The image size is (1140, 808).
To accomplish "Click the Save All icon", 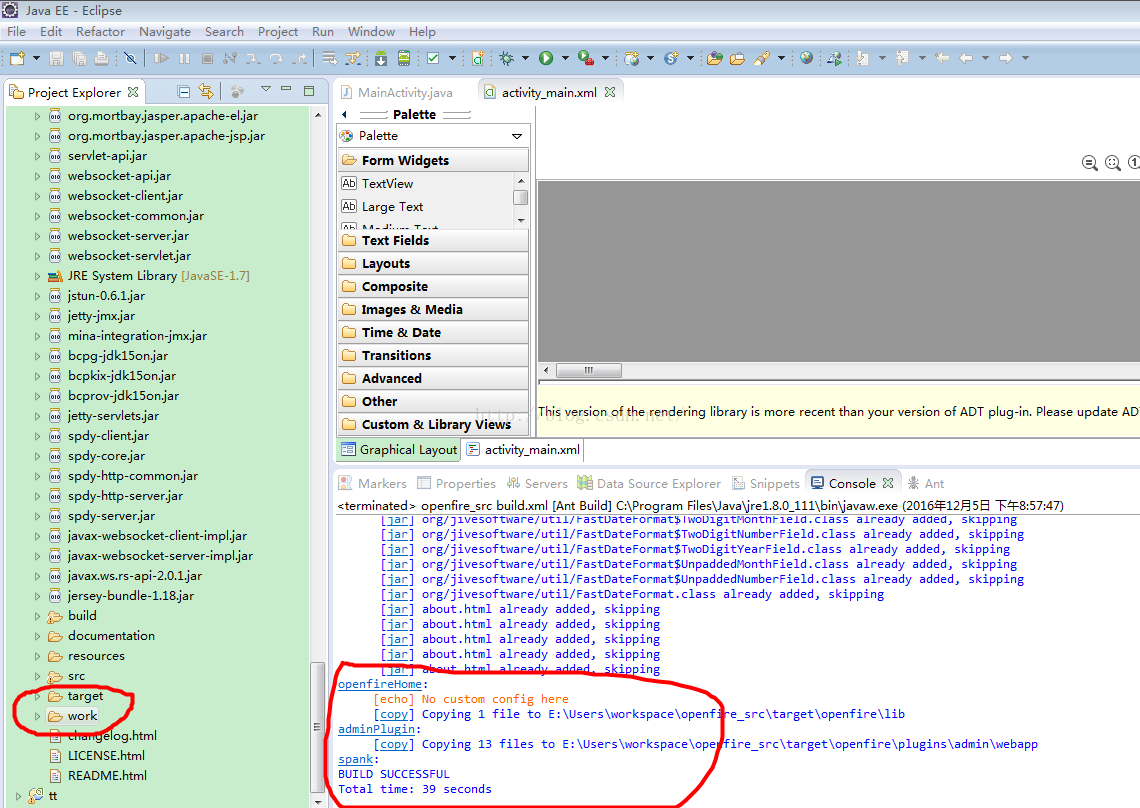I will tap(79, 58).
